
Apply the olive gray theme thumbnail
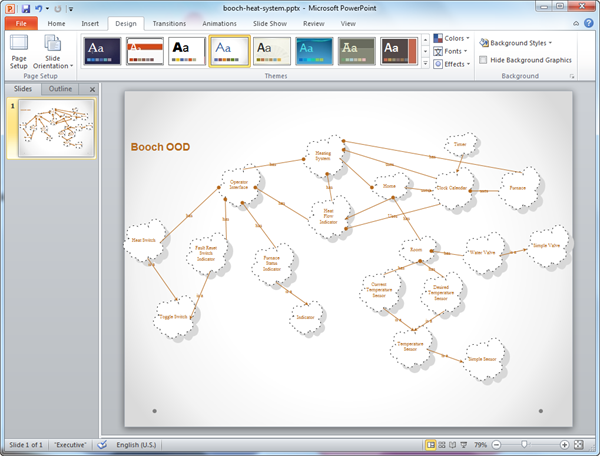coord(357,51)
